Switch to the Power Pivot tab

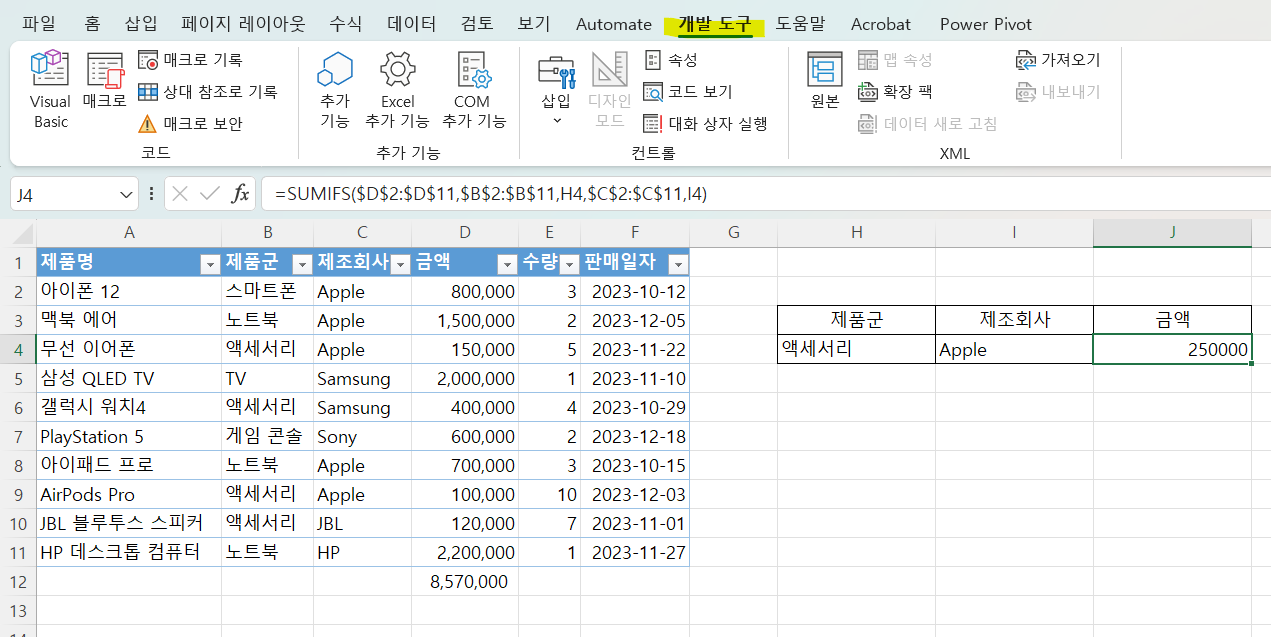[986, 23]
